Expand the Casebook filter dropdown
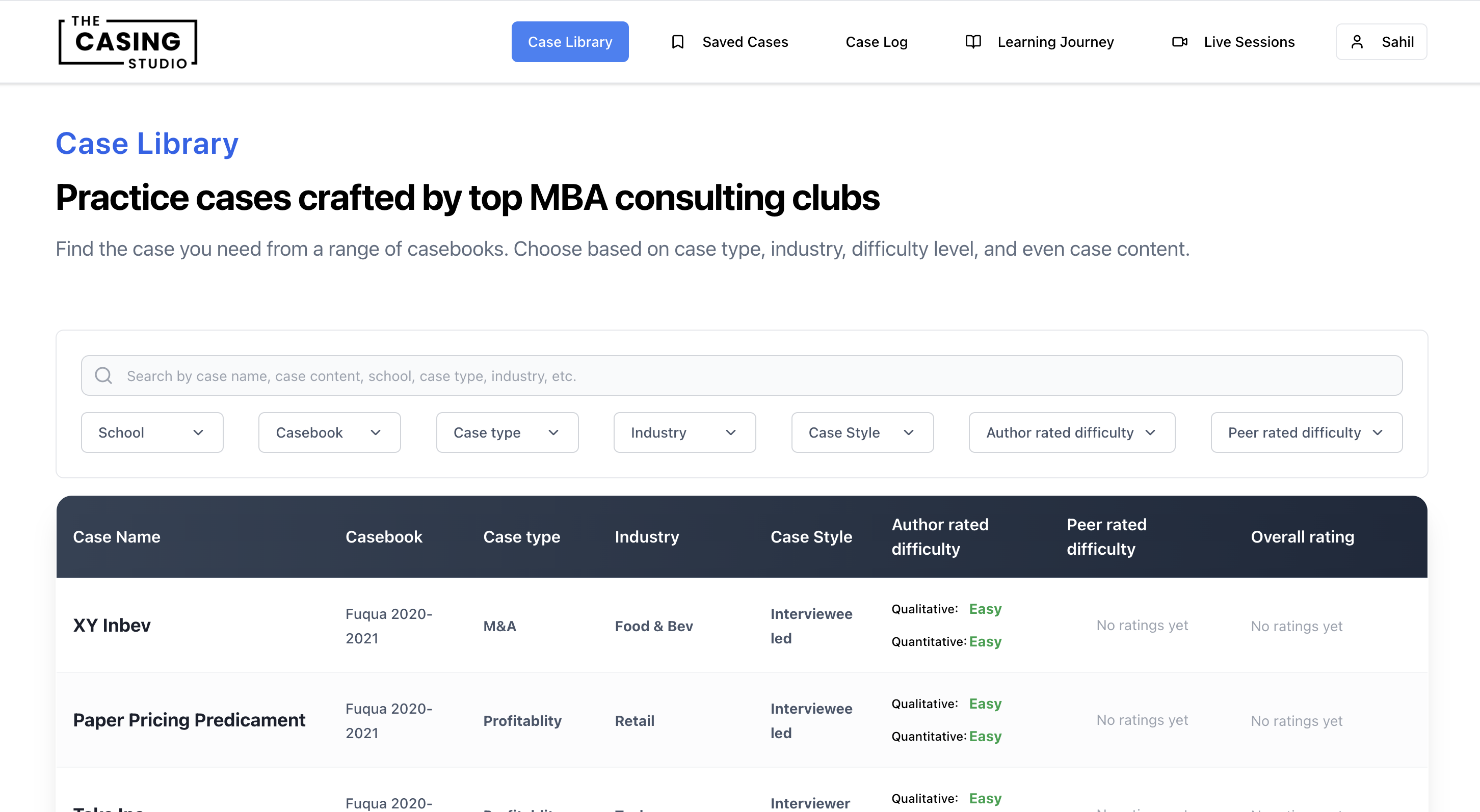1480x812 pixels. coord(329,432)
